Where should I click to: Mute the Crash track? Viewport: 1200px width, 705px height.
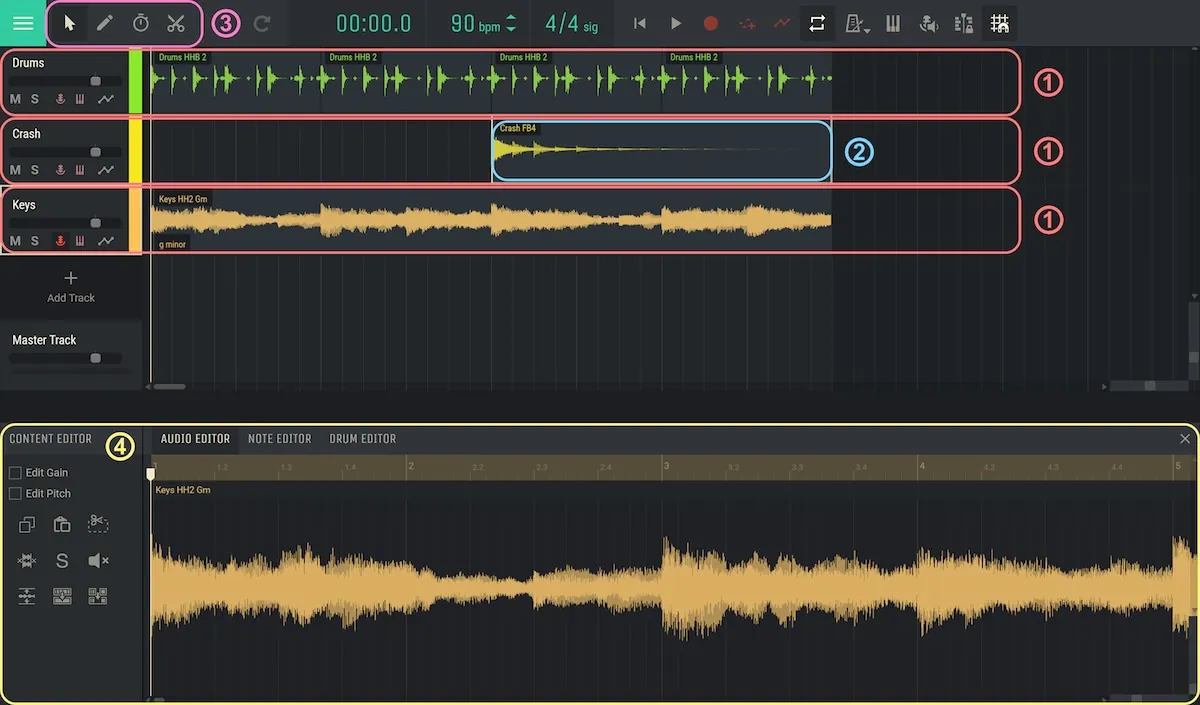coord(15,170)
